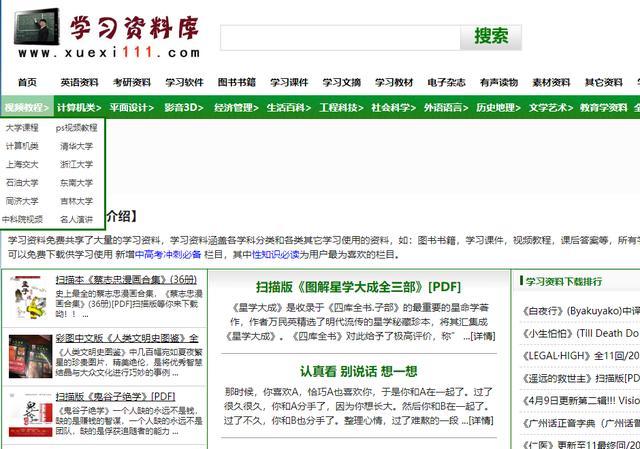
Task: Open the 蔡志忠漫画合集 book thumbnail
Action: pyautogui.click(x=29, y=297)
